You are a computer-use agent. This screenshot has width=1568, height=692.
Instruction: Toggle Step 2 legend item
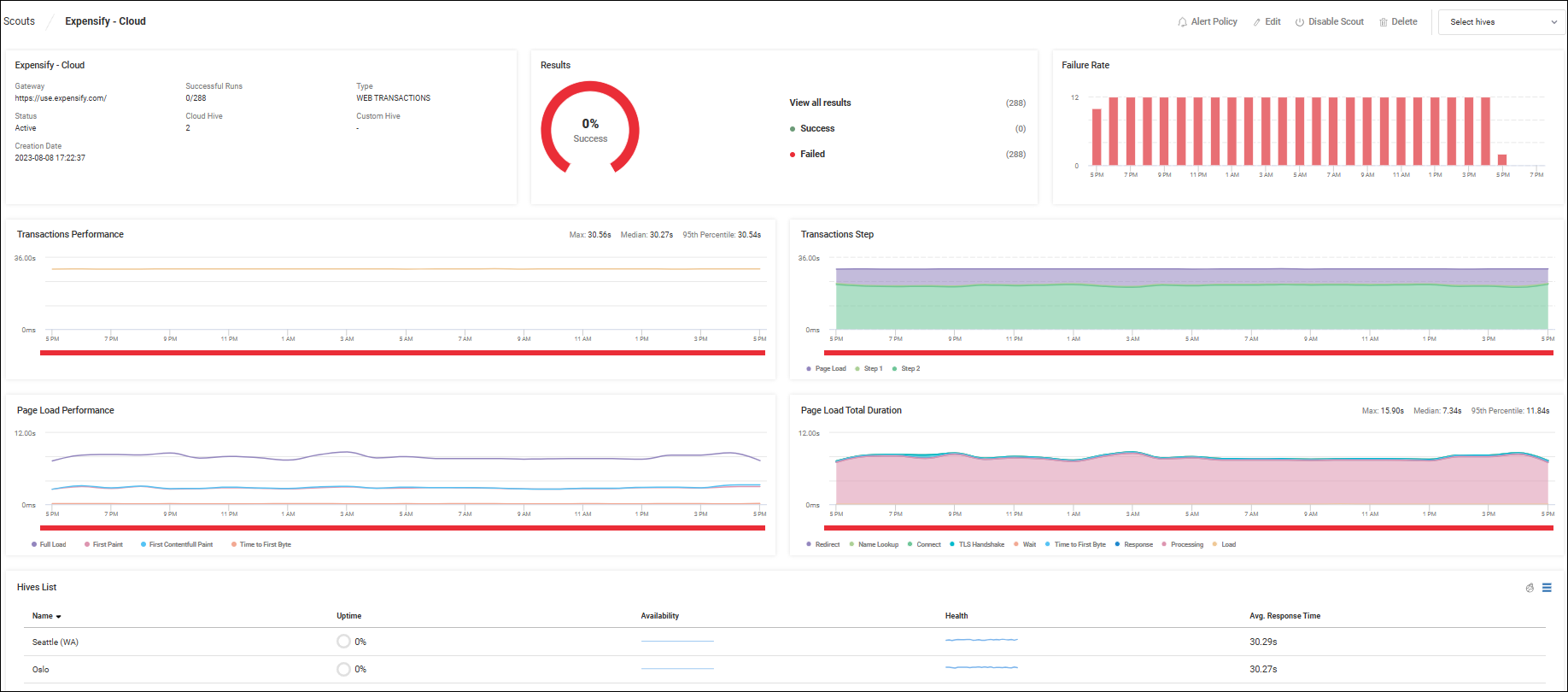(906, 369)
